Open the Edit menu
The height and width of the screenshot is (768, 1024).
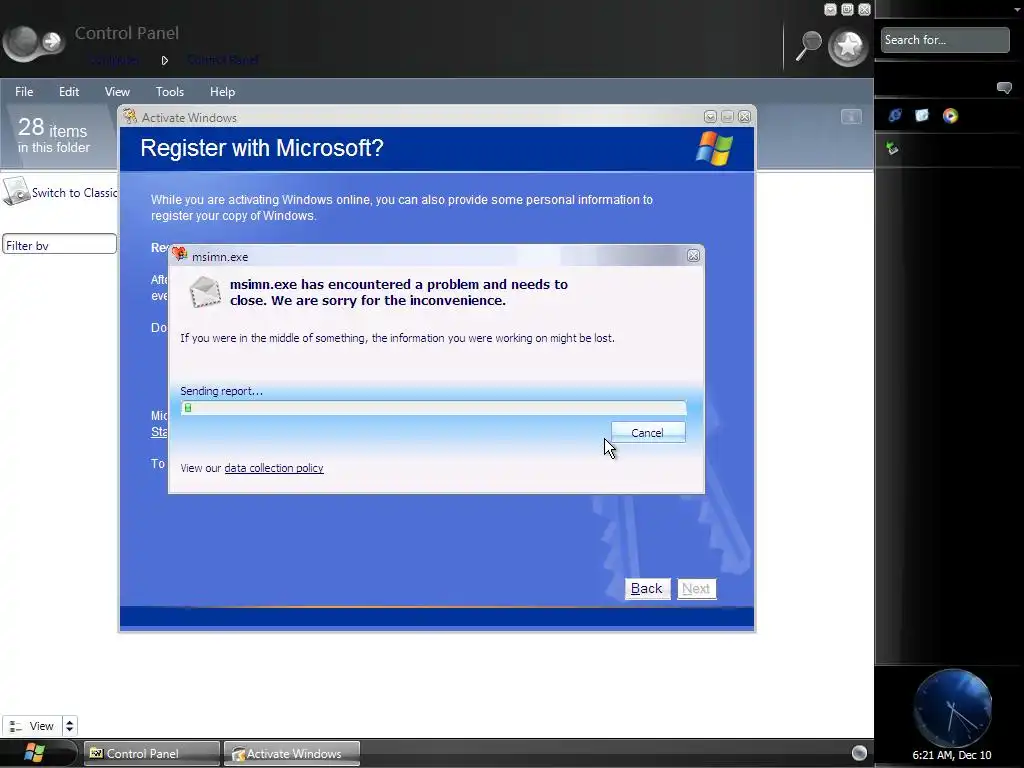[x=69, y=92]
